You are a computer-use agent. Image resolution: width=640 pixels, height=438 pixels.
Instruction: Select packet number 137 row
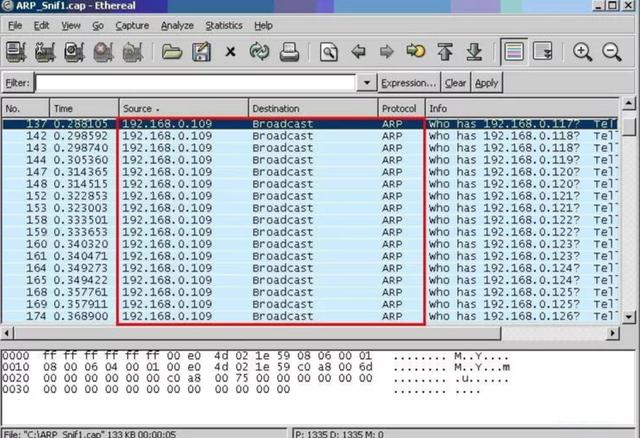(x=310, y=124)
